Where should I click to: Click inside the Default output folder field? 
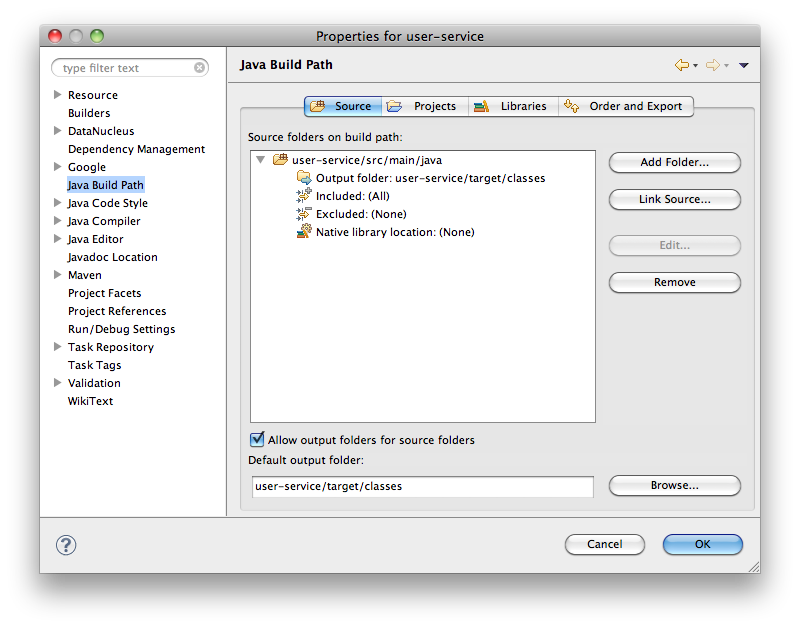[420, 486]
